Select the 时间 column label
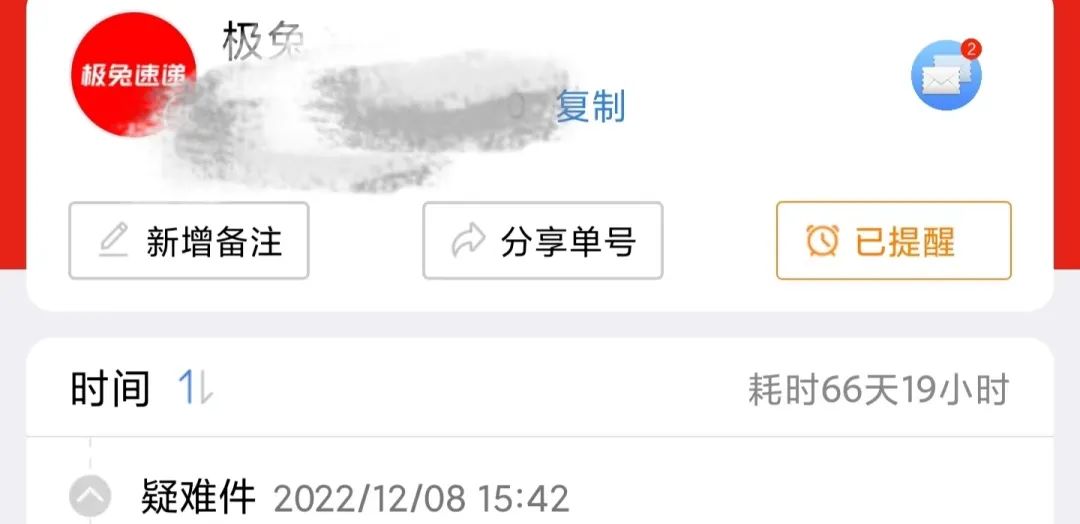Screen dimensions: 1080x524 pos(110,388)
